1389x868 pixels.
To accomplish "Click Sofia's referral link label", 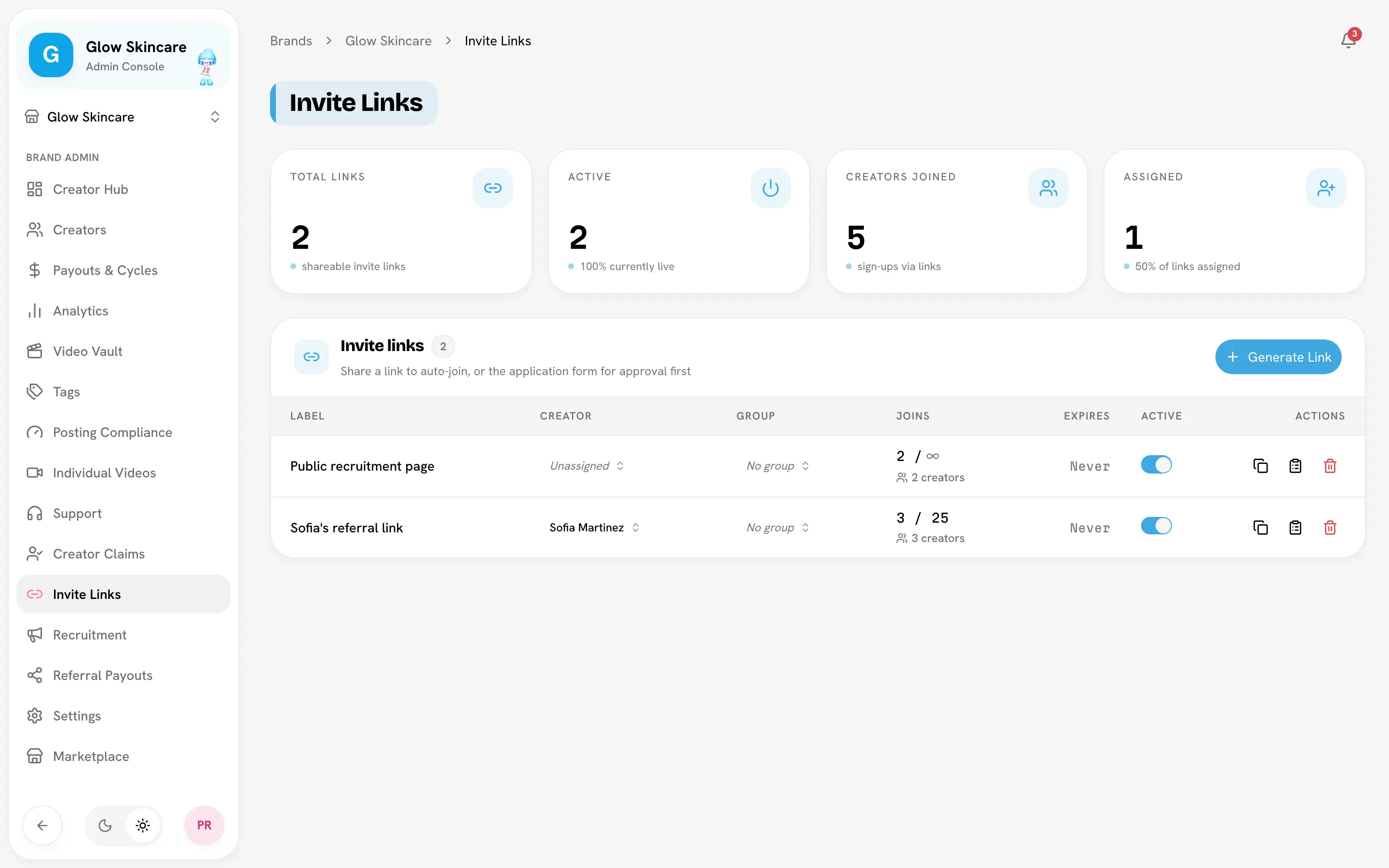I will click(347, 528).
